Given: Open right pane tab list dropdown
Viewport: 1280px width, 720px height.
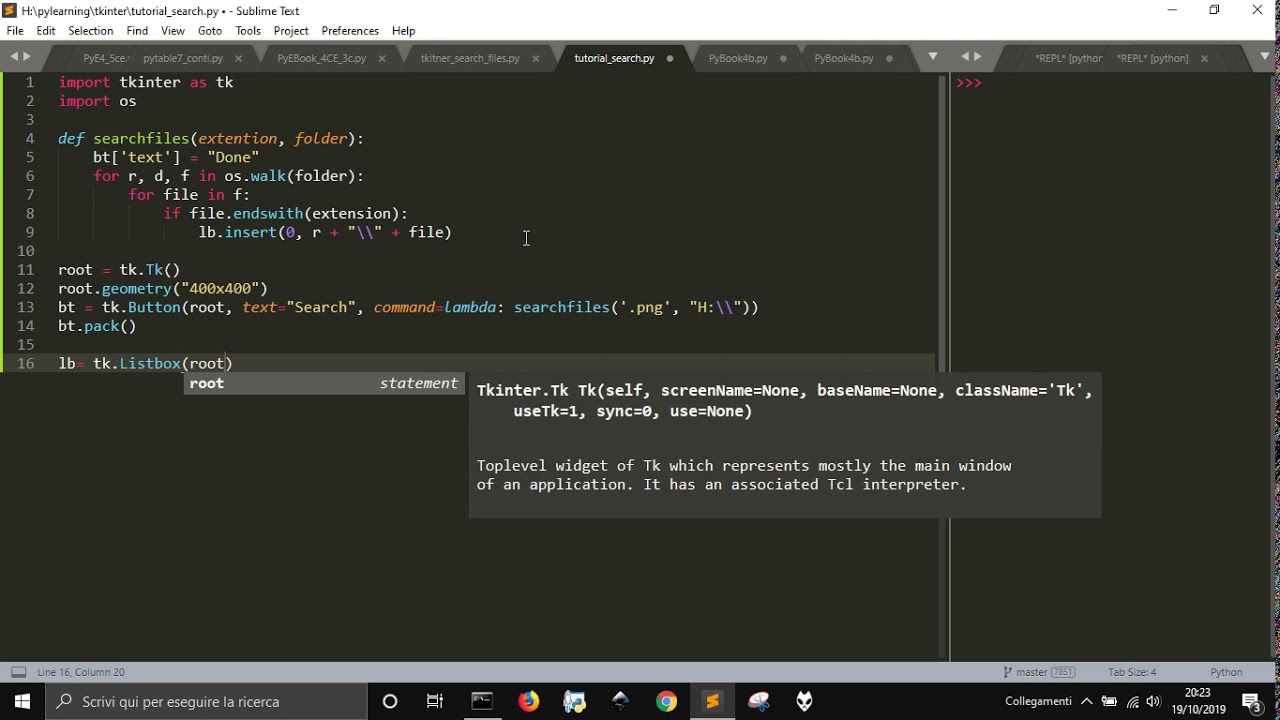Looking at the screenshot, I should coord(1265,57).
